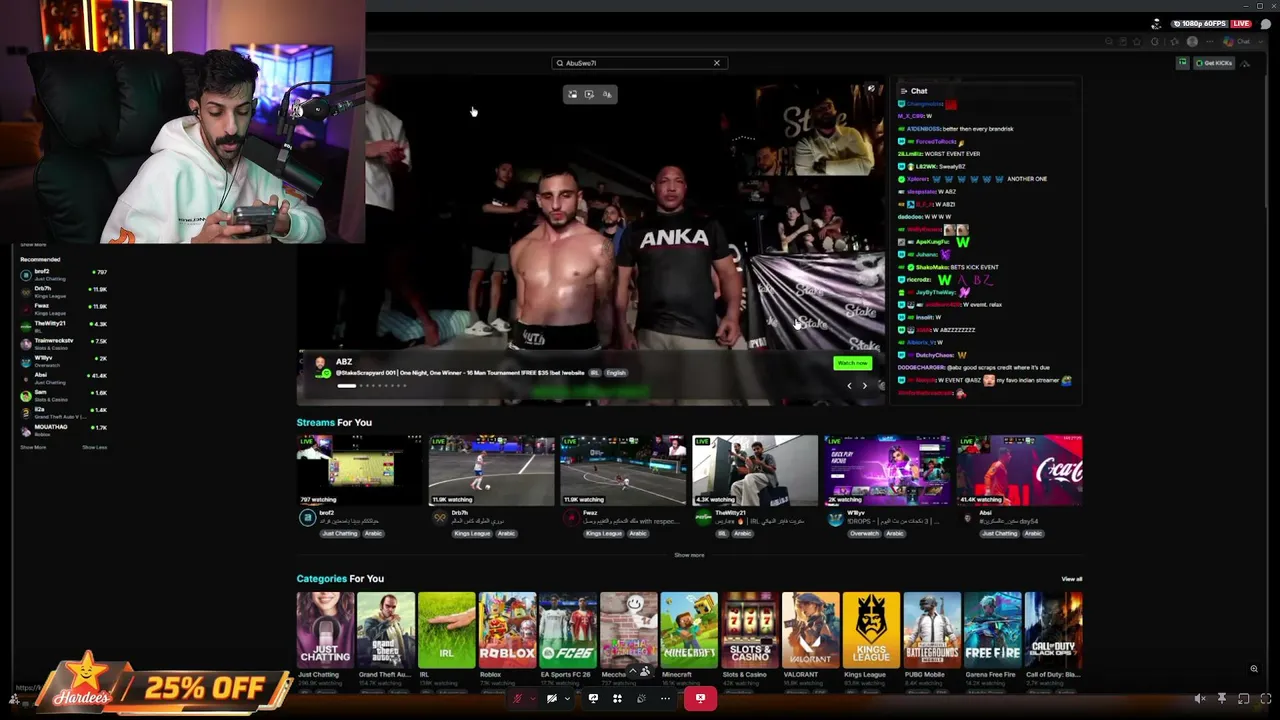Go to next featured stream arrow

tap(865, 386)
